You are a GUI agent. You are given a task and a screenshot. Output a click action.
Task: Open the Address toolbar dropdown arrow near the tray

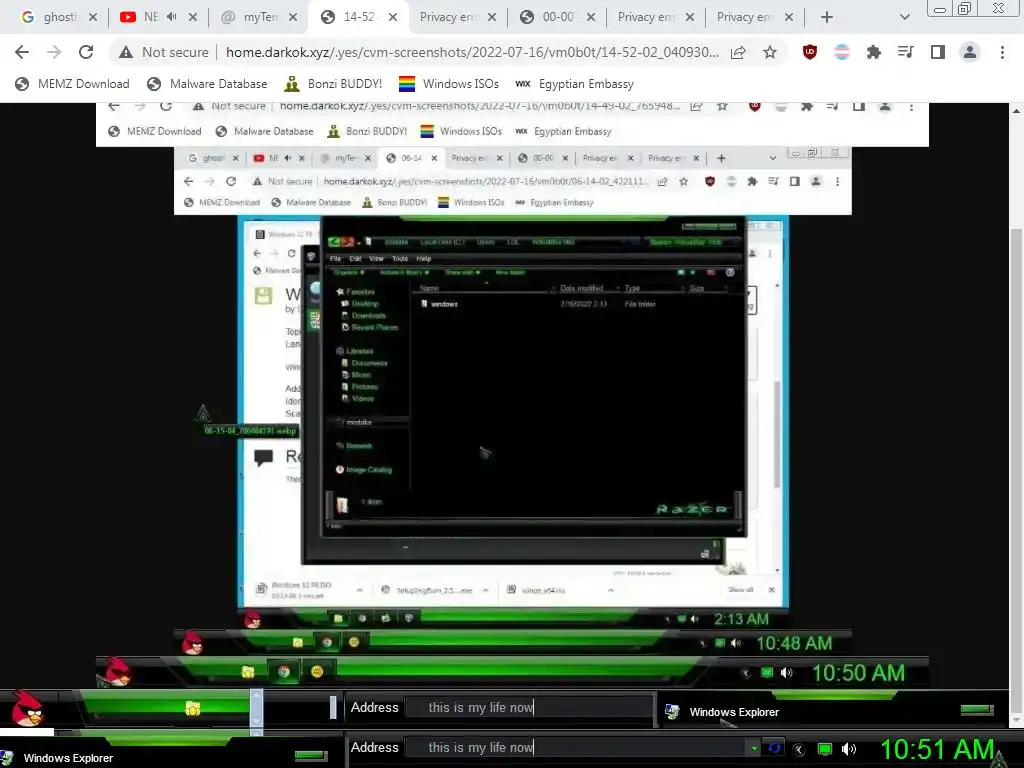click(x=754, y=748)
